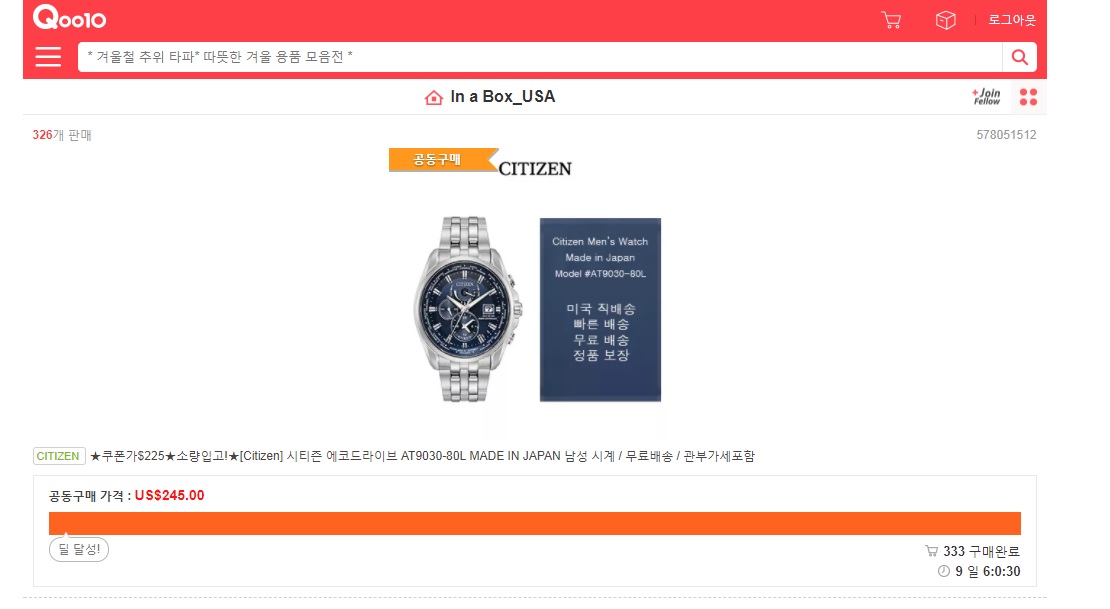Open the In a Box_USA shop title
1110x609 pixels.
(x=503, y=97)
